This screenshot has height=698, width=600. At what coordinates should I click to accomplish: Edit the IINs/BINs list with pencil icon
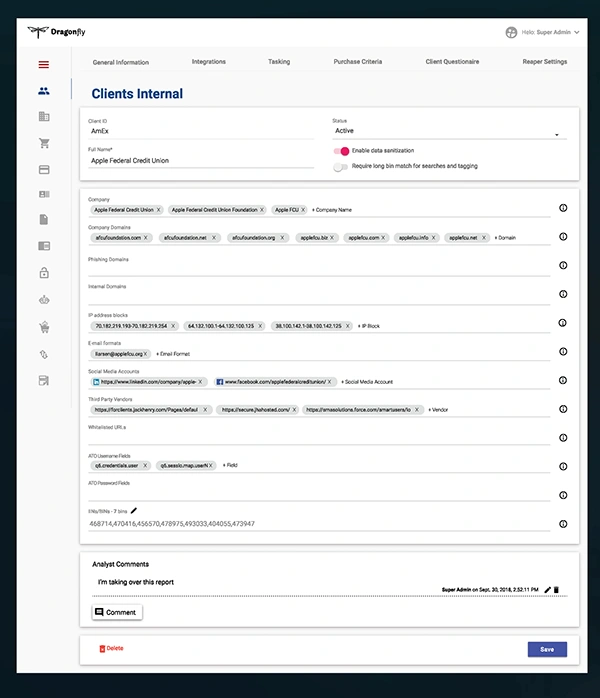134,511
